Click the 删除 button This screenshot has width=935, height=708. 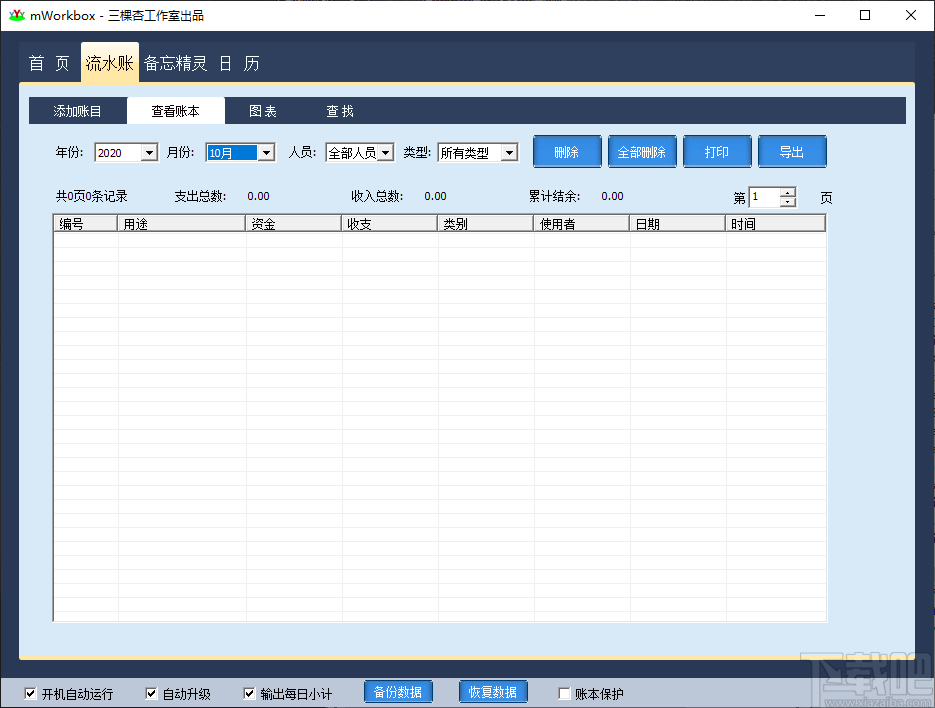[x=567, y=152]
